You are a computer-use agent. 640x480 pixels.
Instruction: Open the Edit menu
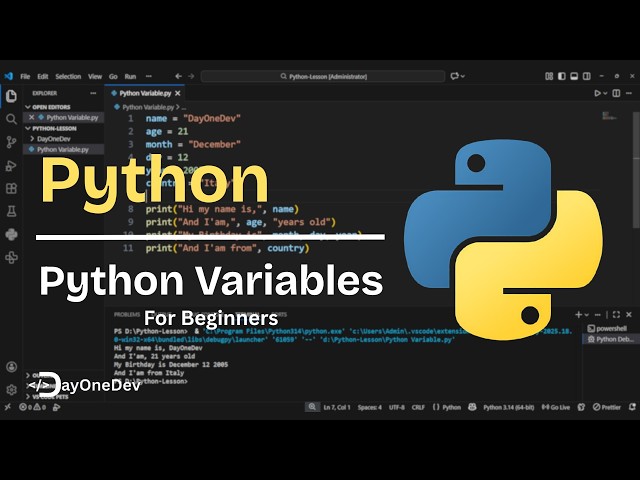point(42,76)
